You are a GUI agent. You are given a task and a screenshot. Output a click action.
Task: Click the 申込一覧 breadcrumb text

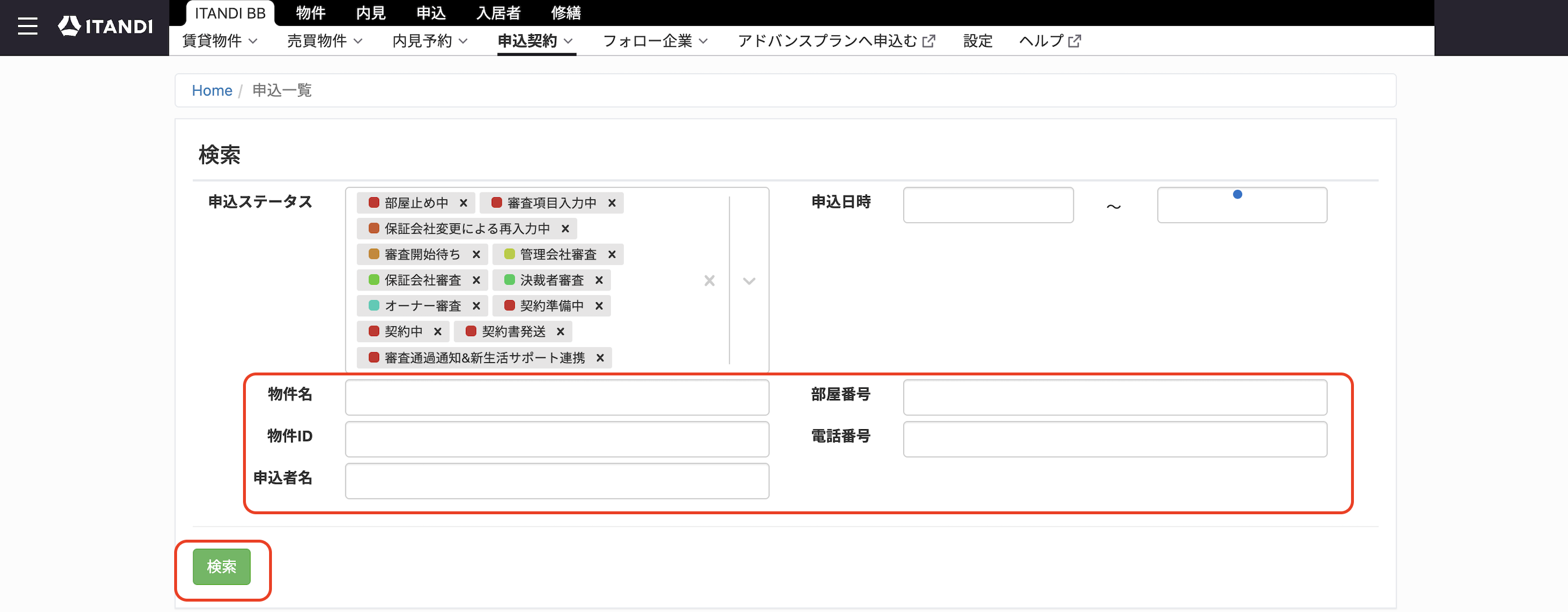[282, 91]
